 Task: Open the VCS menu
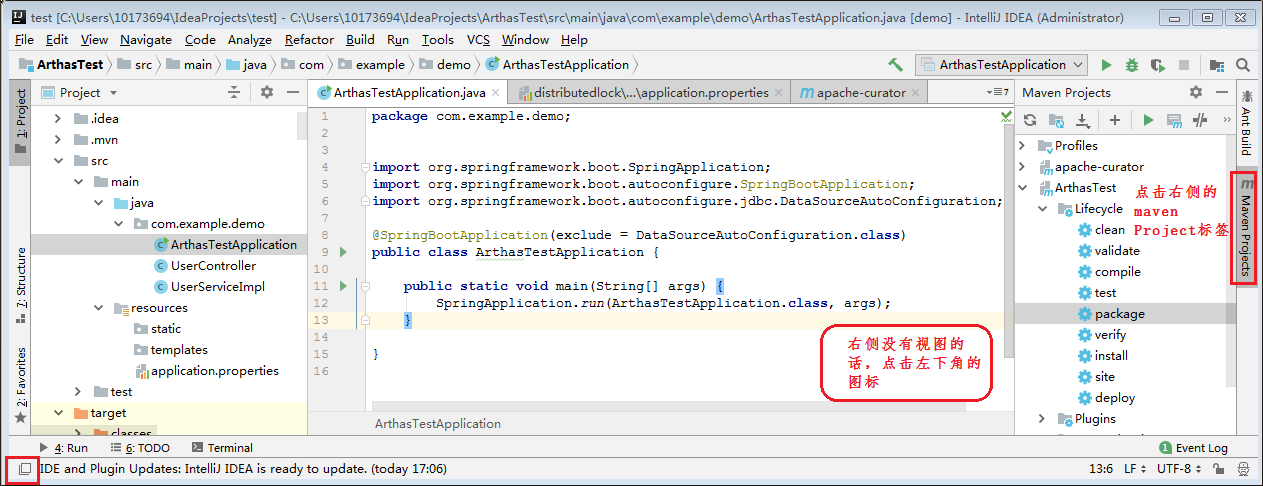point(478,39)
